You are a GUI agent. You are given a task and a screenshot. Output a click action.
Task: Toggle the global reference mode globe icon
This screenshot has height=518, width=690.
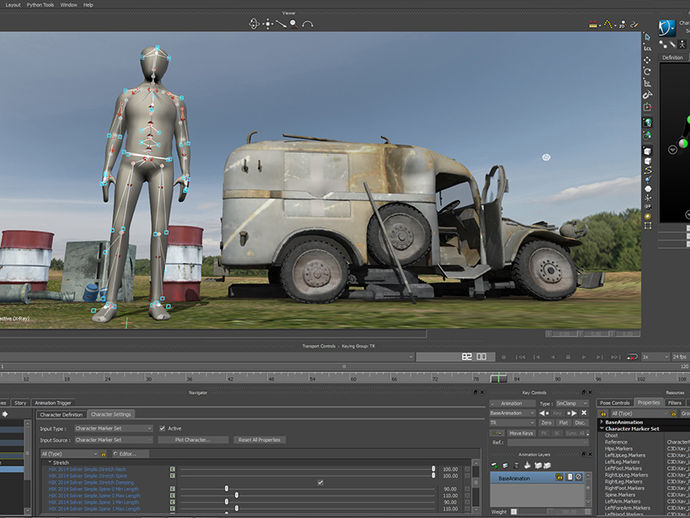[648, 123]
